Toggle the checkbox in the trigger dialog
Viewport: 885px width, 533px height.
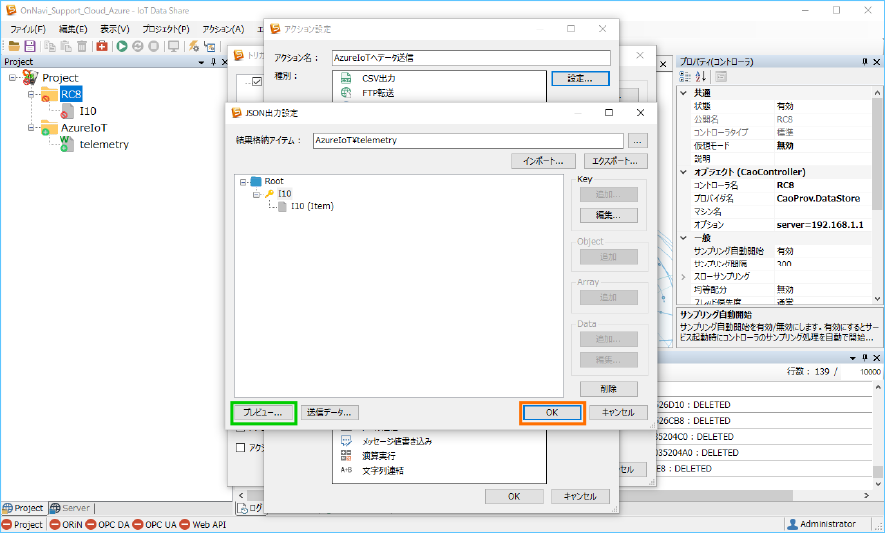(x=257, y=81)
